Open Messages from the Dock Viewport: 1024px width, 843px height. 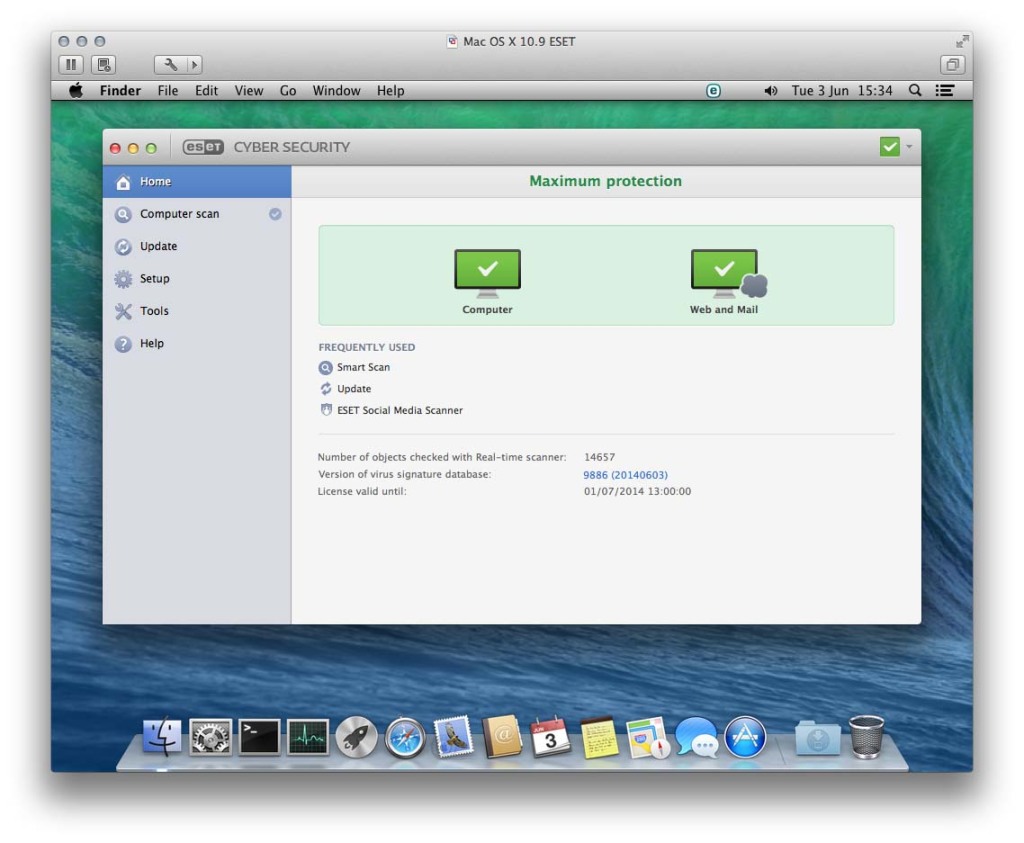point(696,737)
